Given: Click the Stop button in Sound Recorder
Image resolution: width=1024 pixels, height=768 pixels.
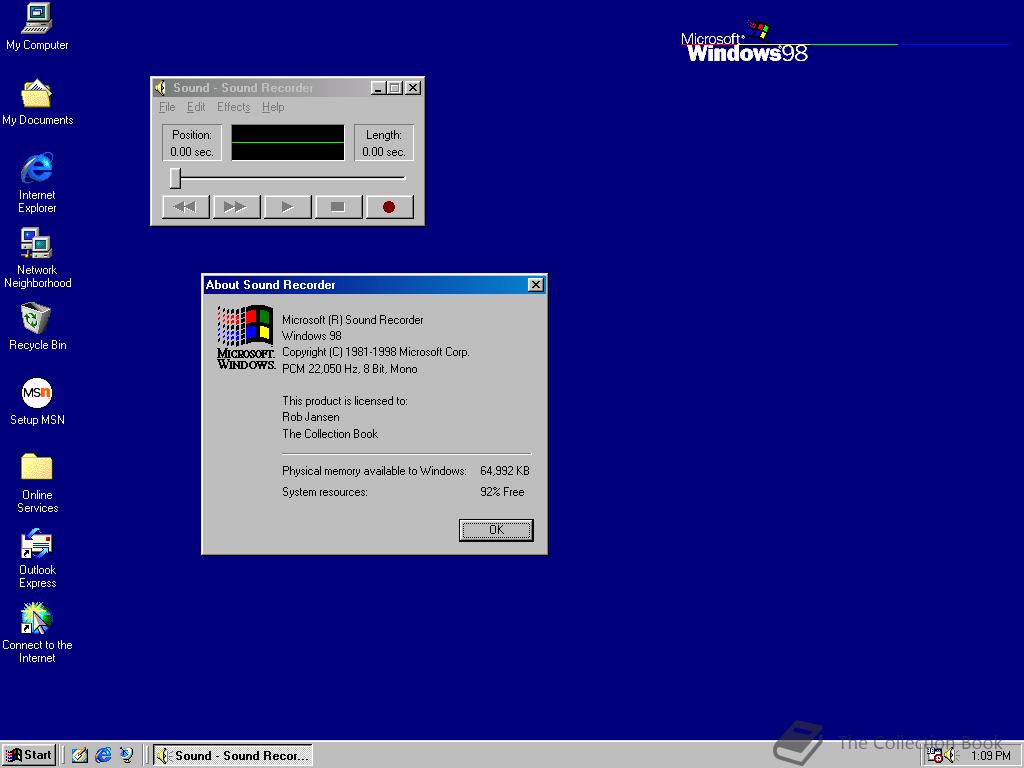Looking at the screenshot, I should (338, 207).
